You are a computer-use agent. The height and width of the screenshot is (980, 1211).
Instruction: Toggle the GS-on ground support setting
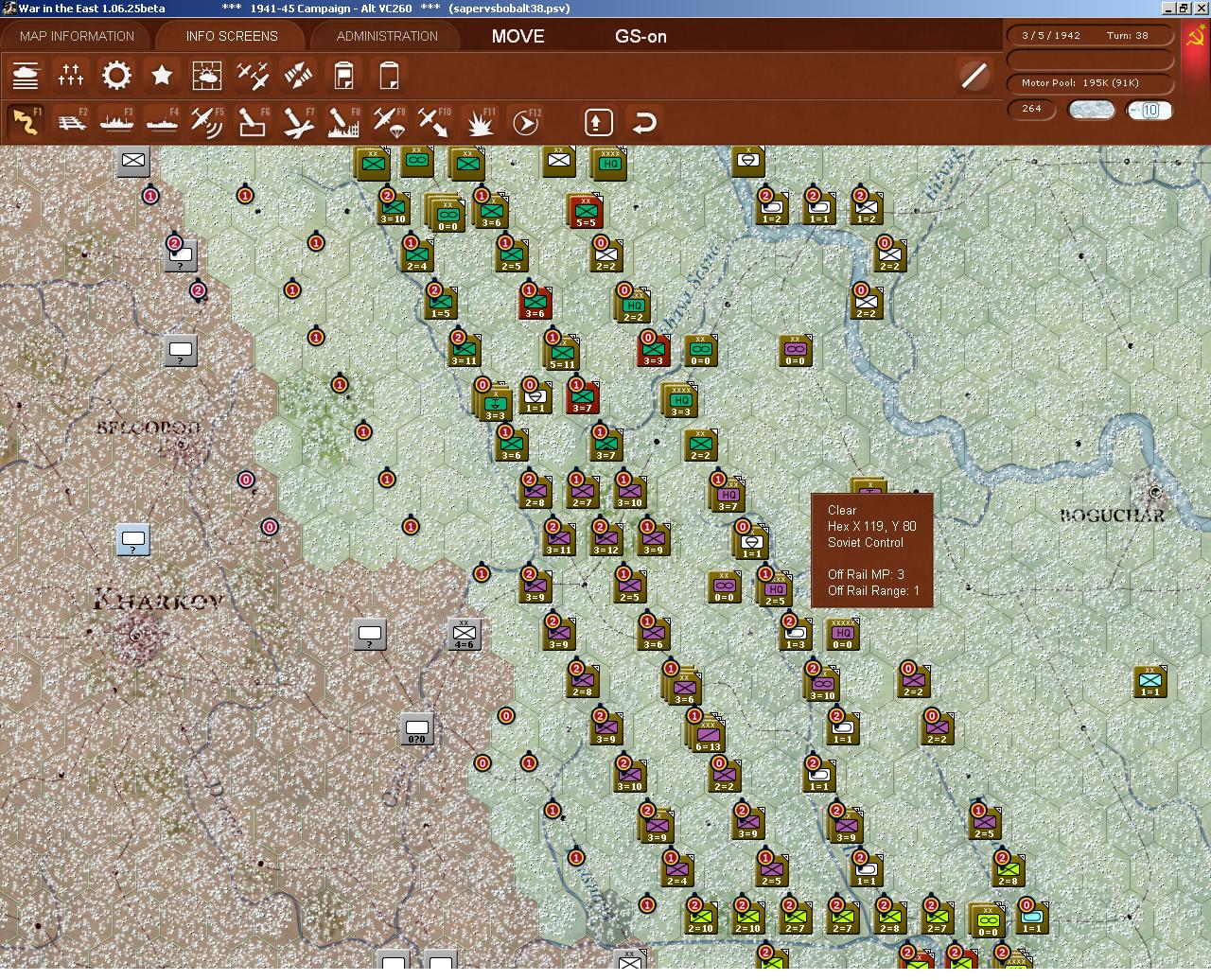tap(641, 36)
